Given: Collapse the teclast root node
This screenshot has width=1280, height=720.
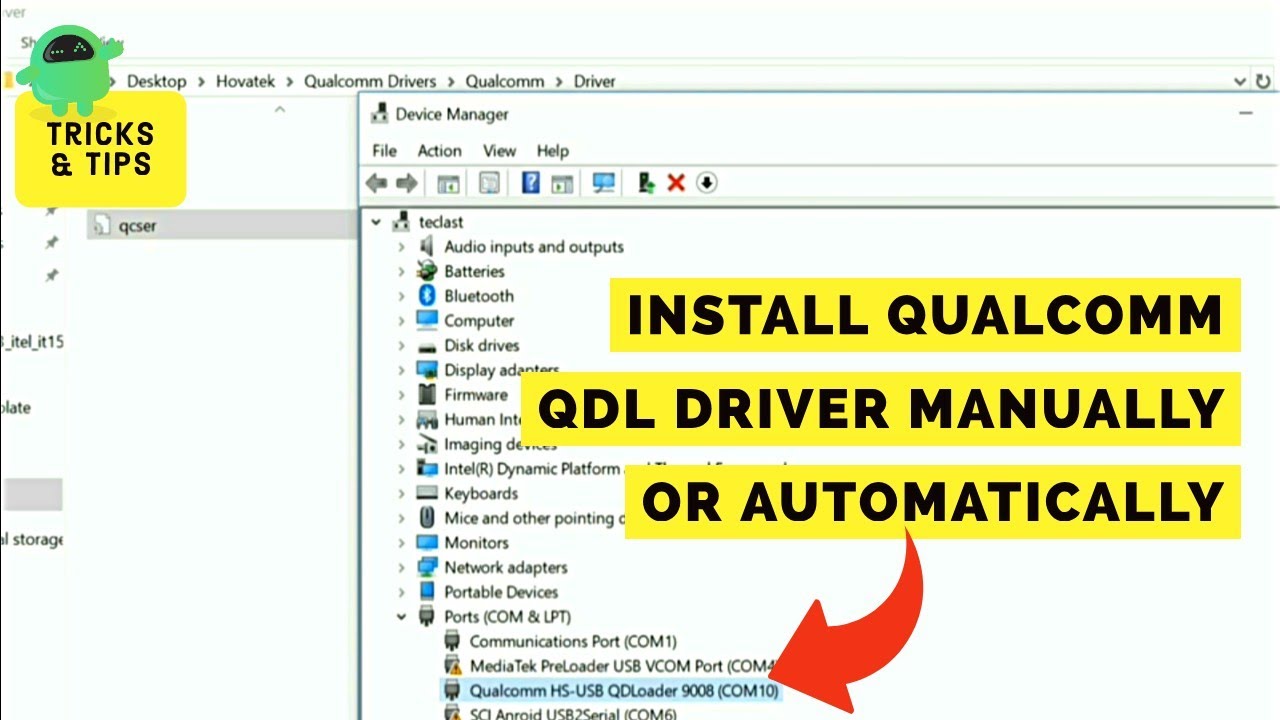Looking at the screenshot, I should (376, 222).
